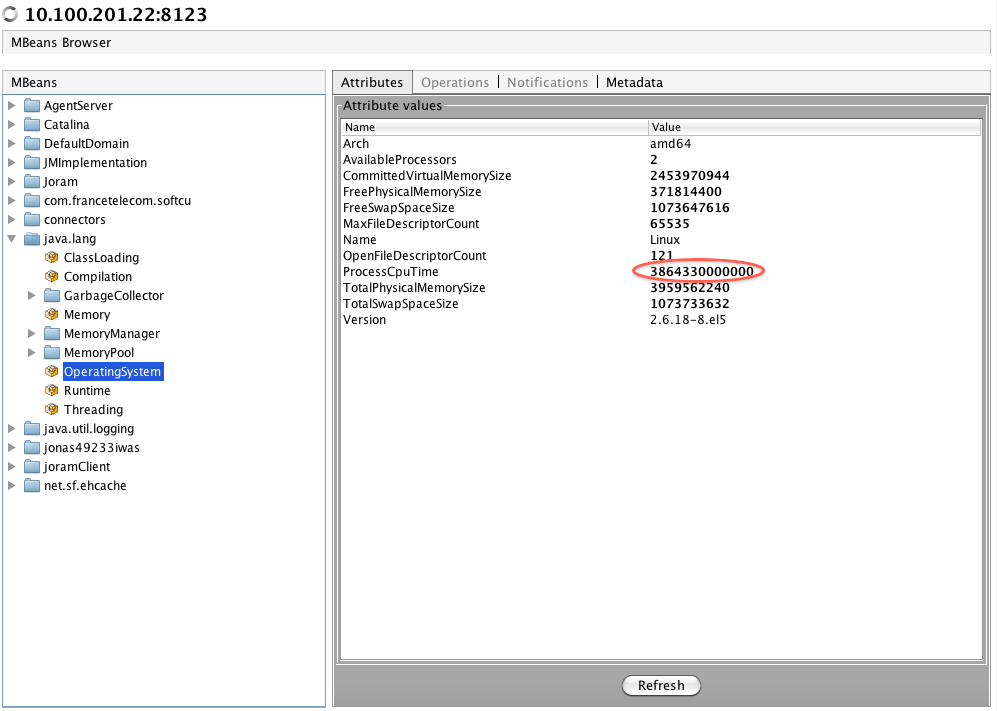Select the joramClient tree item

point(77,467)
